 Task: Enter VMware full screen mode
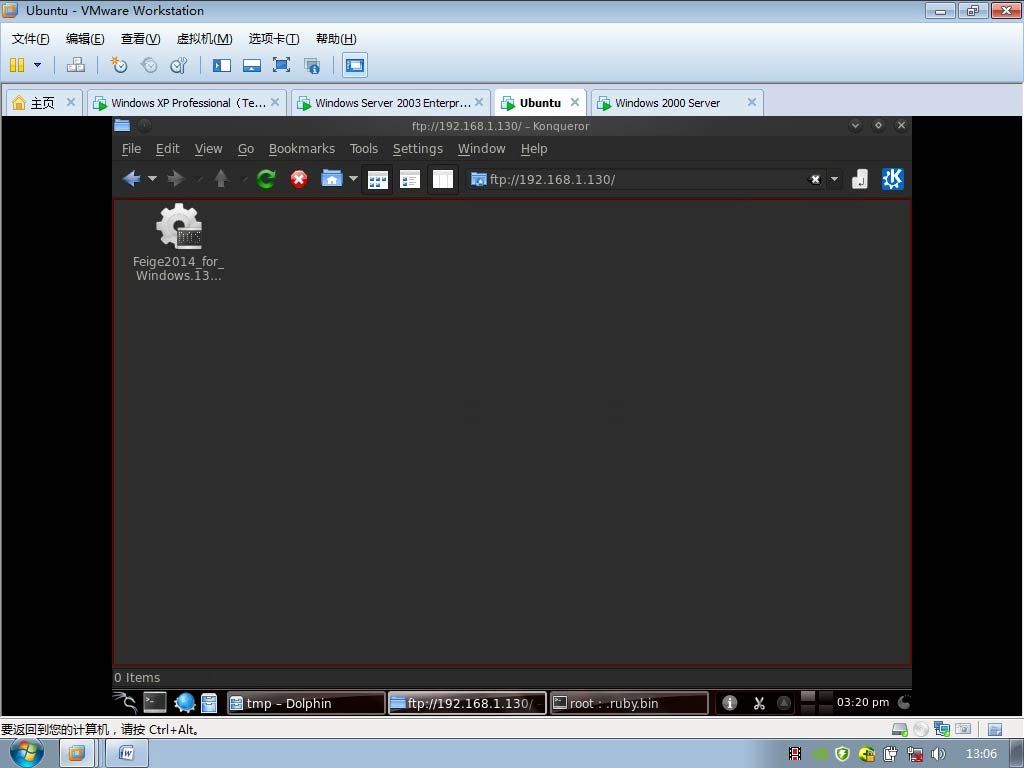tap(281, 65)
